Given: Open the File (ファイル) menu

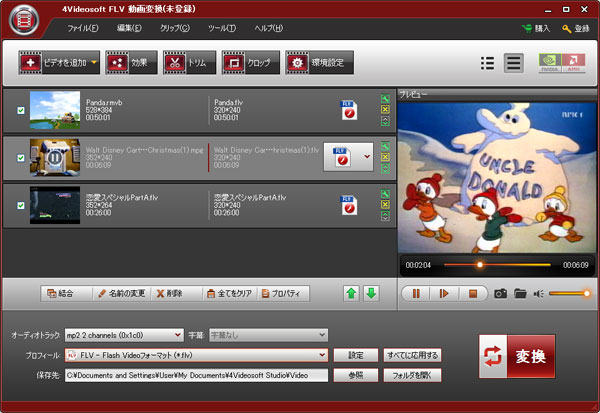Looking at the screenshot, I should coord(83,28).
